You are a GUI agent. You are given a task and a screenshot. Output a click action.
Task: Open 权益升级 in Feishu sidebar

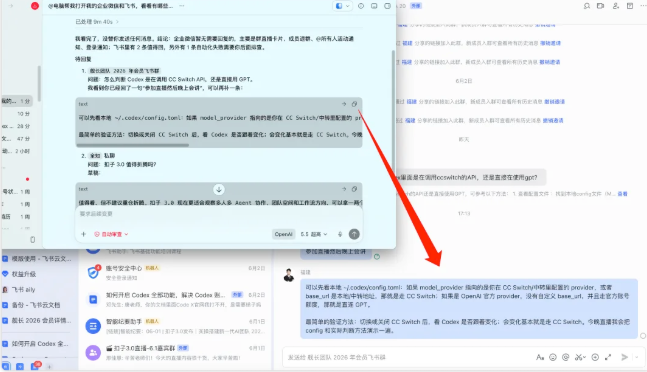(20, 274)
